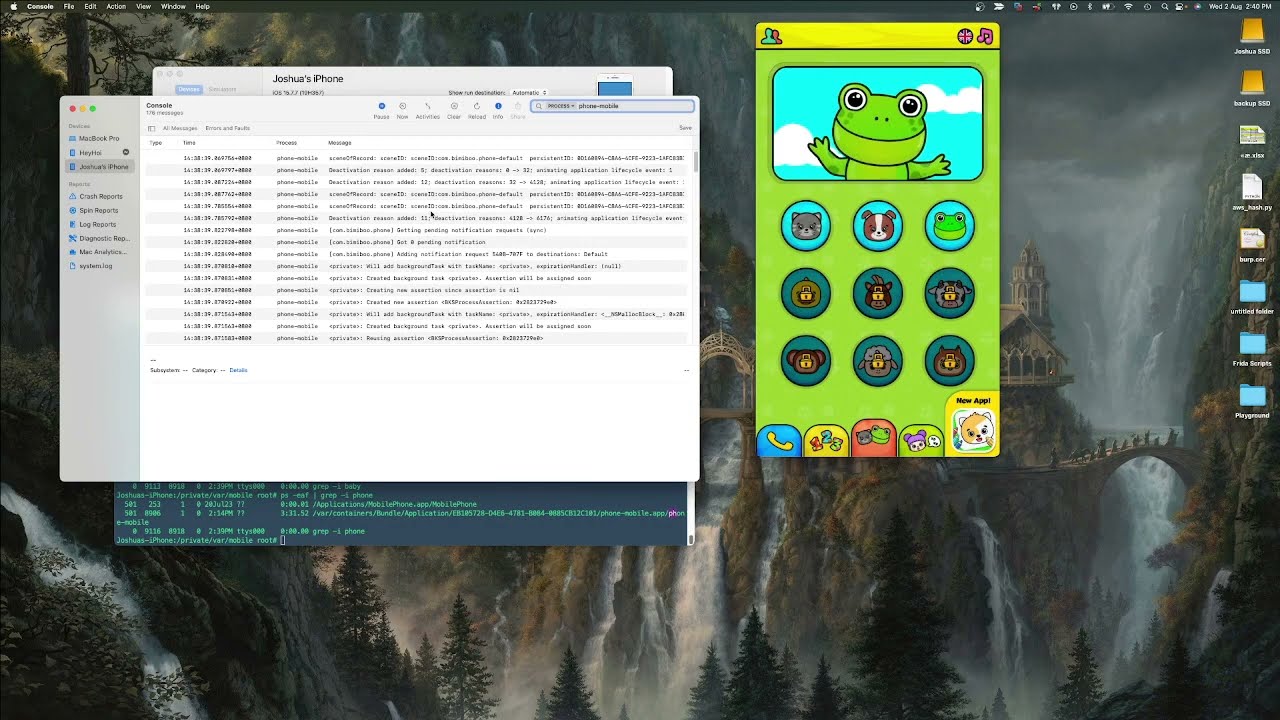Change language with the UK flag icon
This screenshot has width=1280, height=720.
pos(965,37)
